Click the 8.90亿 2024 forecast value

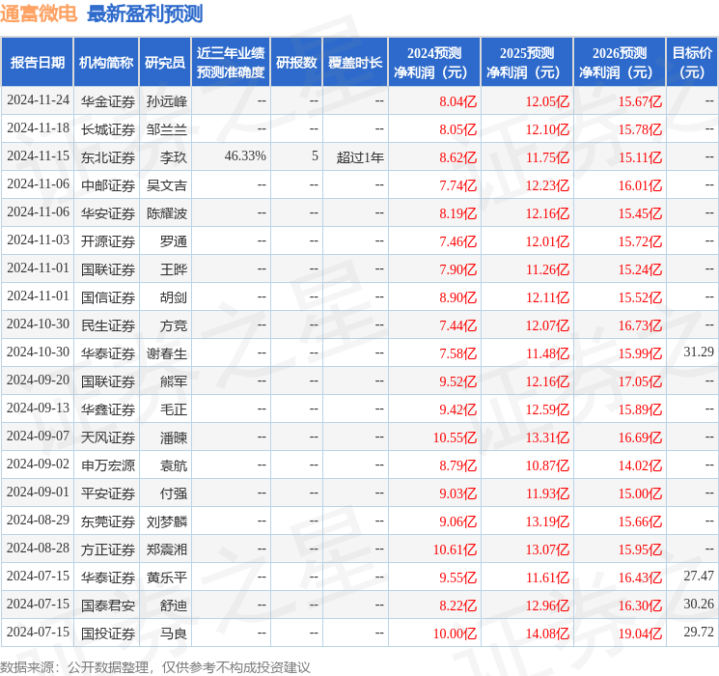(x=458, y=297)
